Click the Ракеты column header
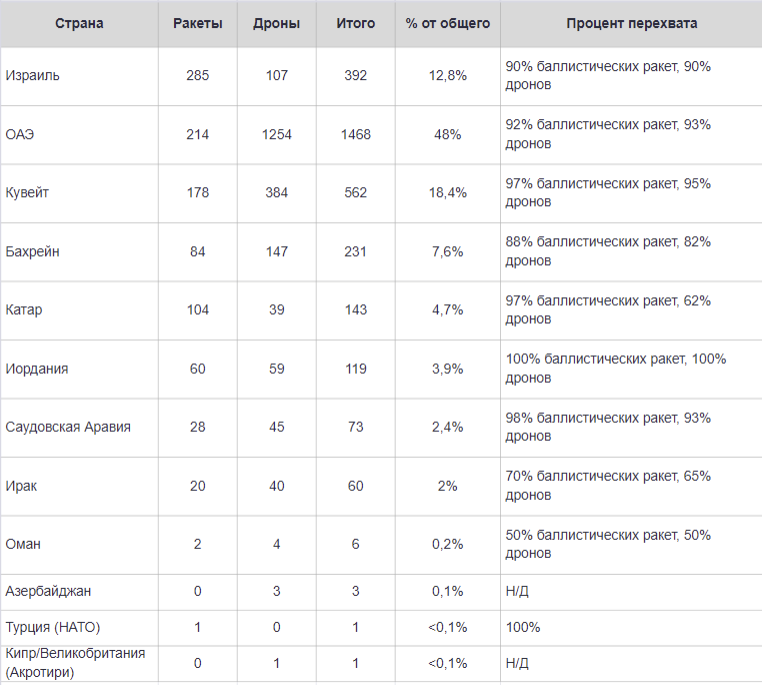The width and height of the screenshot is (762, 685). pyautogui.click(x=198, y=23)
